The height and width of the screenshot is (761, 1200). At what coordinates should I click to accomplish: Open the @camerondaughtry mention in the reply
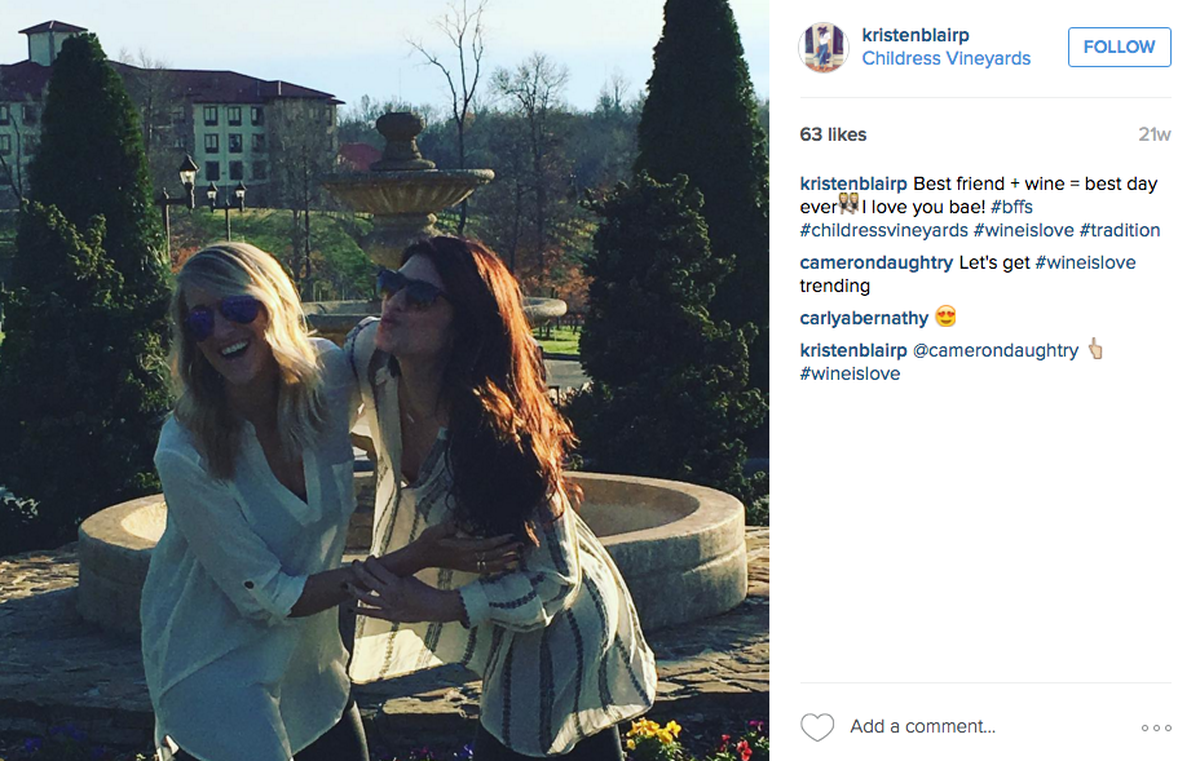tap(996, 350)
